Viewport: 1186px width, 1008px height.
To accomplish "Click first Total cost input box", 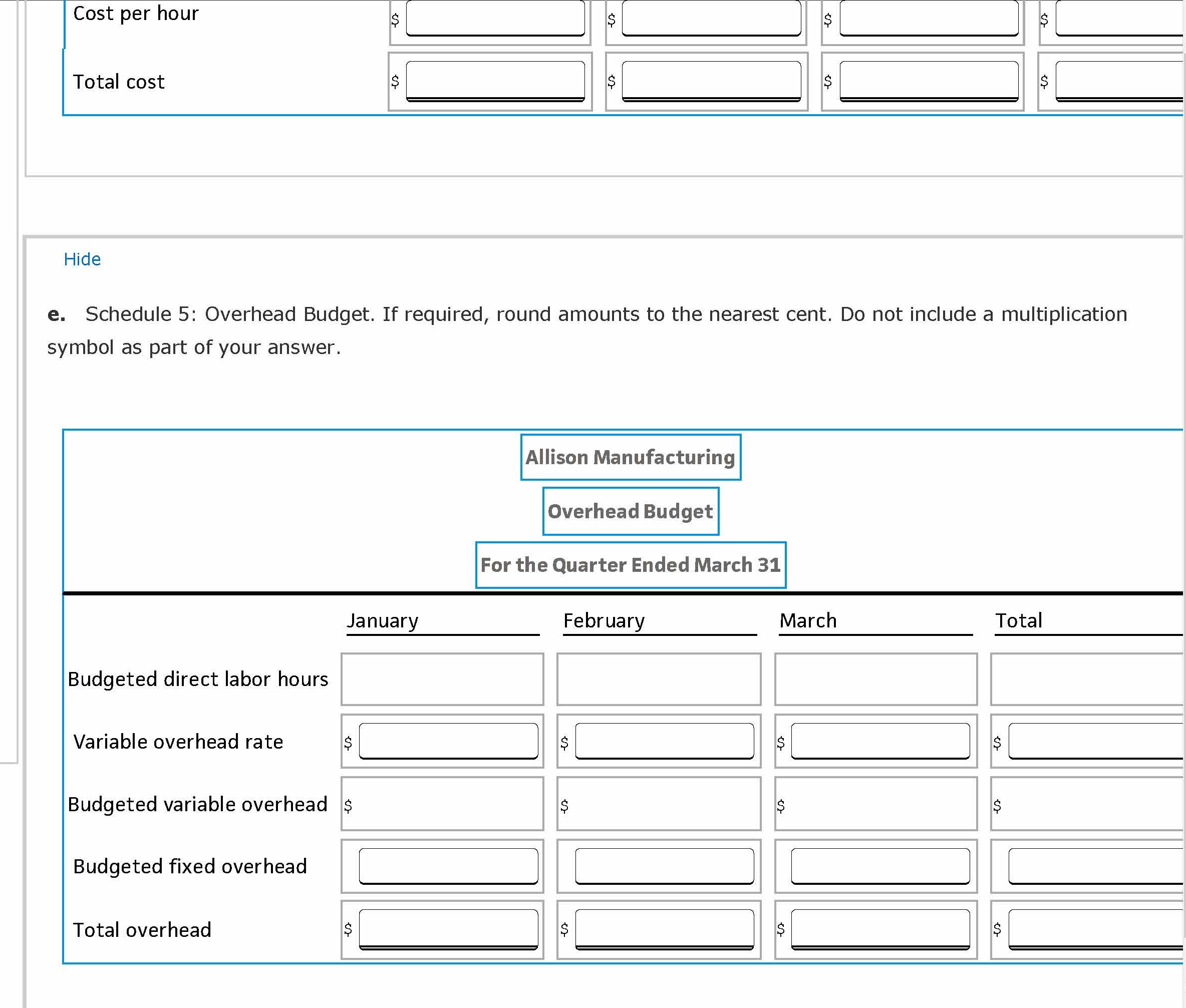I will click(x=495, y=80).
